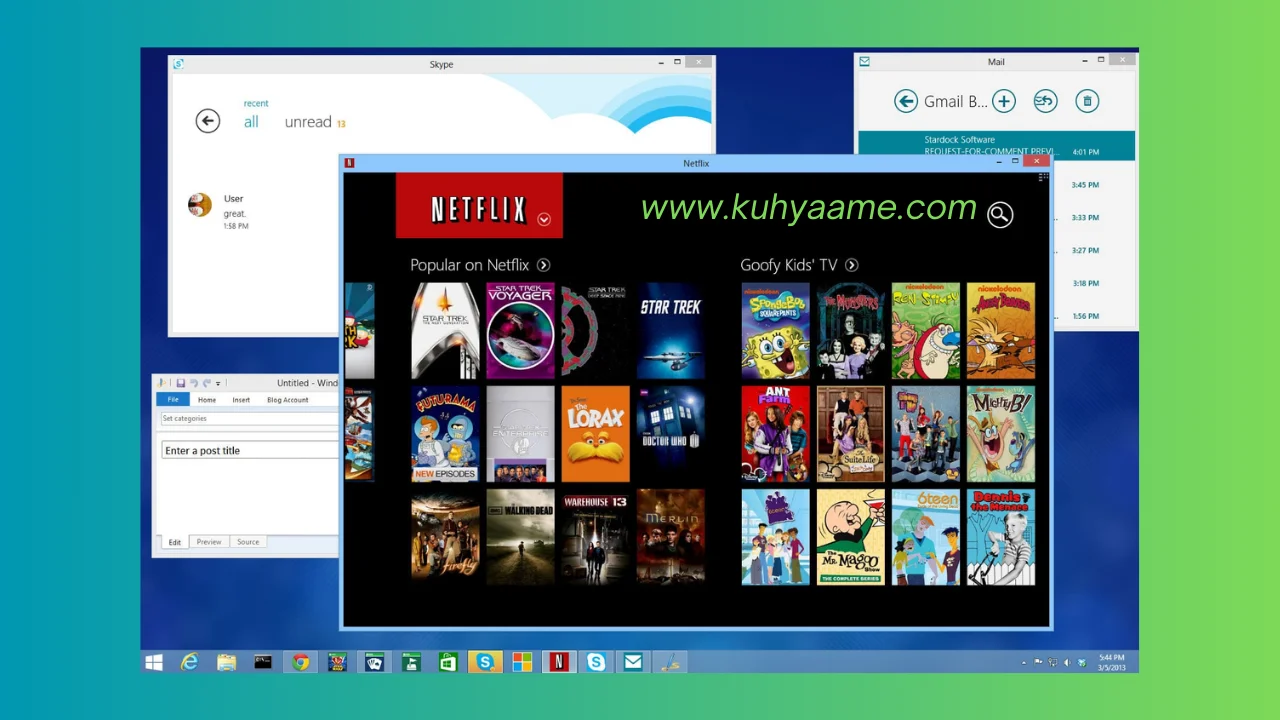Click Redo icon in Writer title bar
The image size is (1280, 720).
pyautogui.click(x=207, y=383)
